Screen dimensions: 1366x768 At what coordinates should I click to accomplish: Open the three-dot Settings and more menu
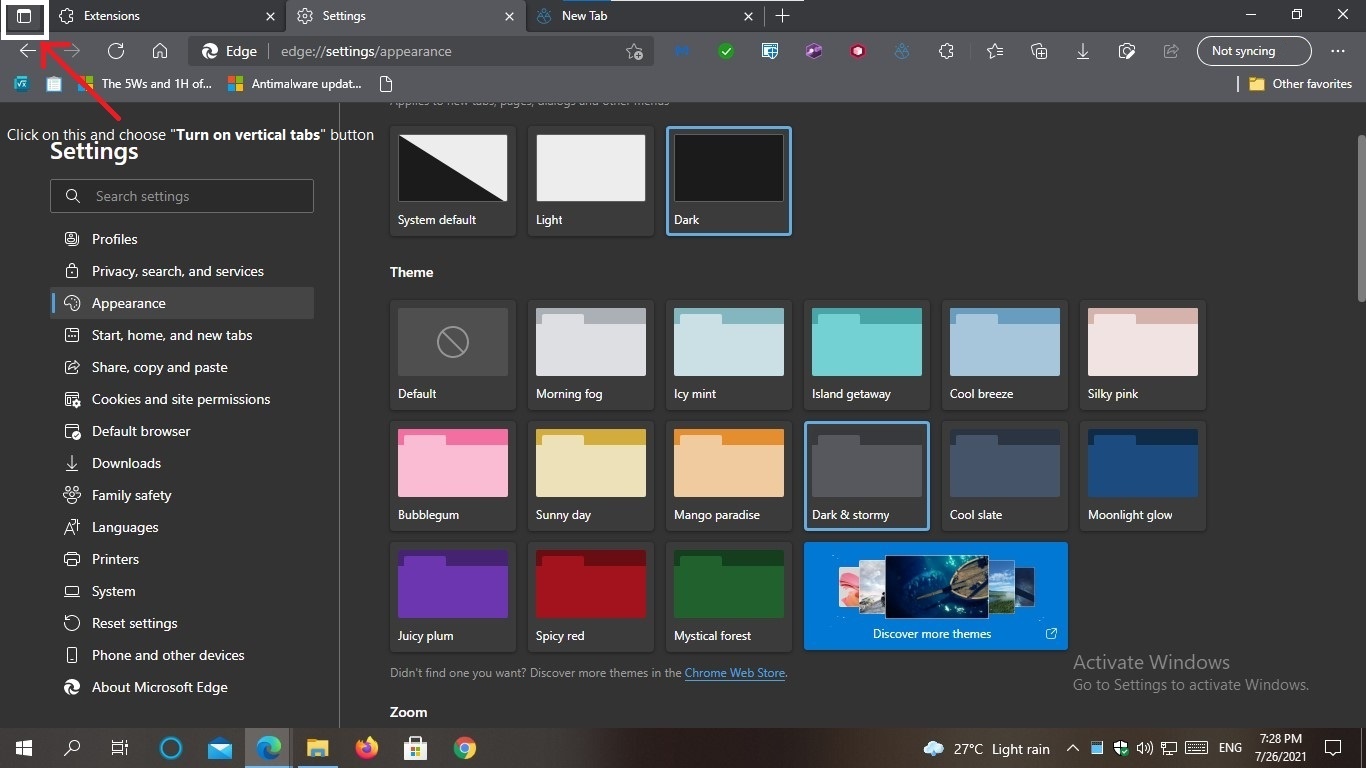pos(1338,51)
